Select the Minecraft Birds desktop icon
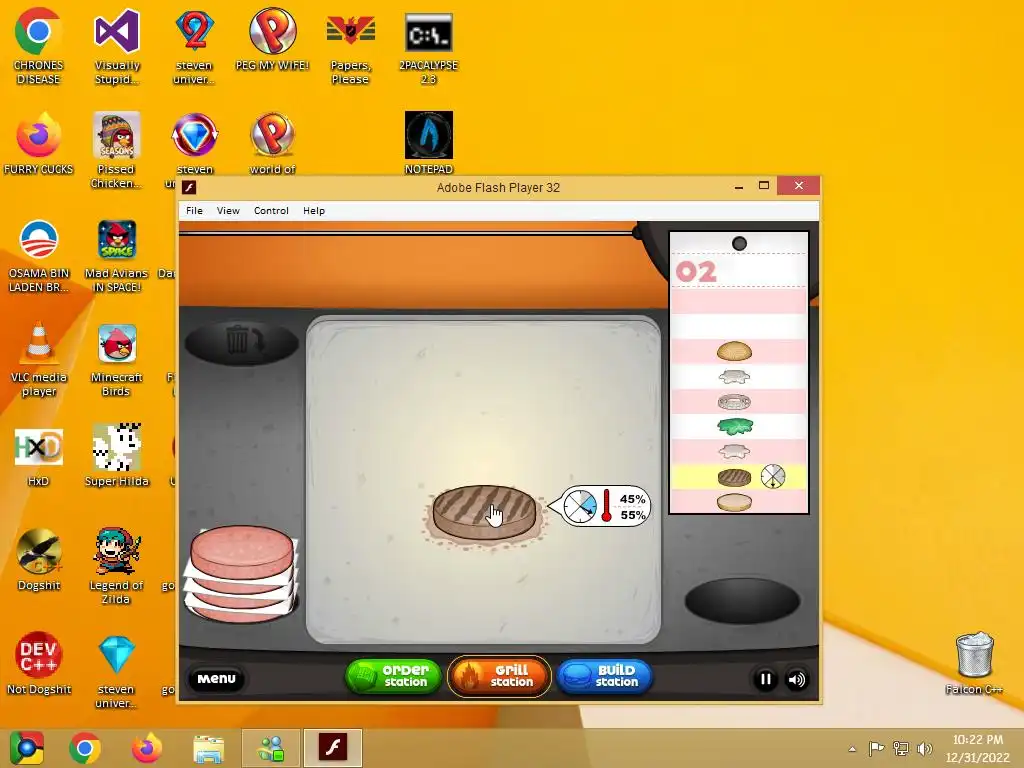Viewport: 1024px width, 768px height. (x=116, y=359)
